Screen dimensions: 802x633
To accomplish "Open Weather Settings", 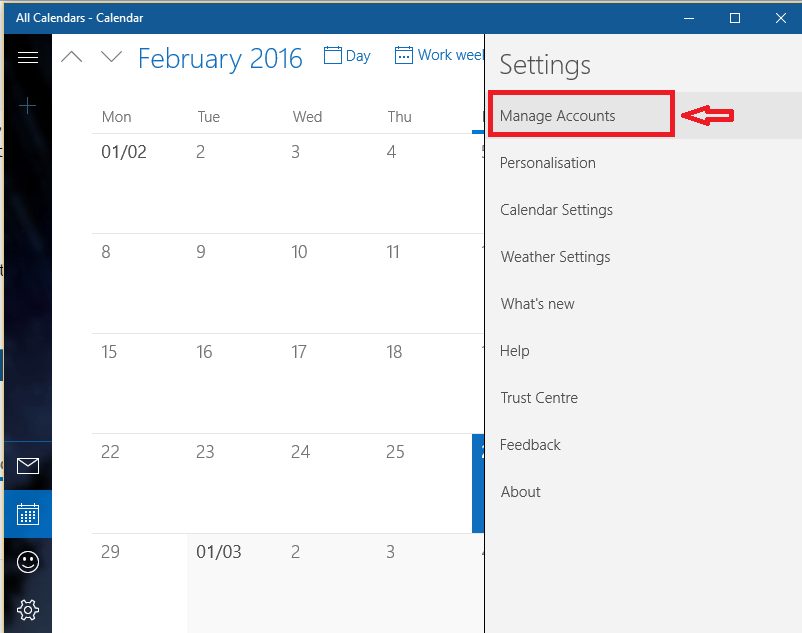I will click(555, 257).
